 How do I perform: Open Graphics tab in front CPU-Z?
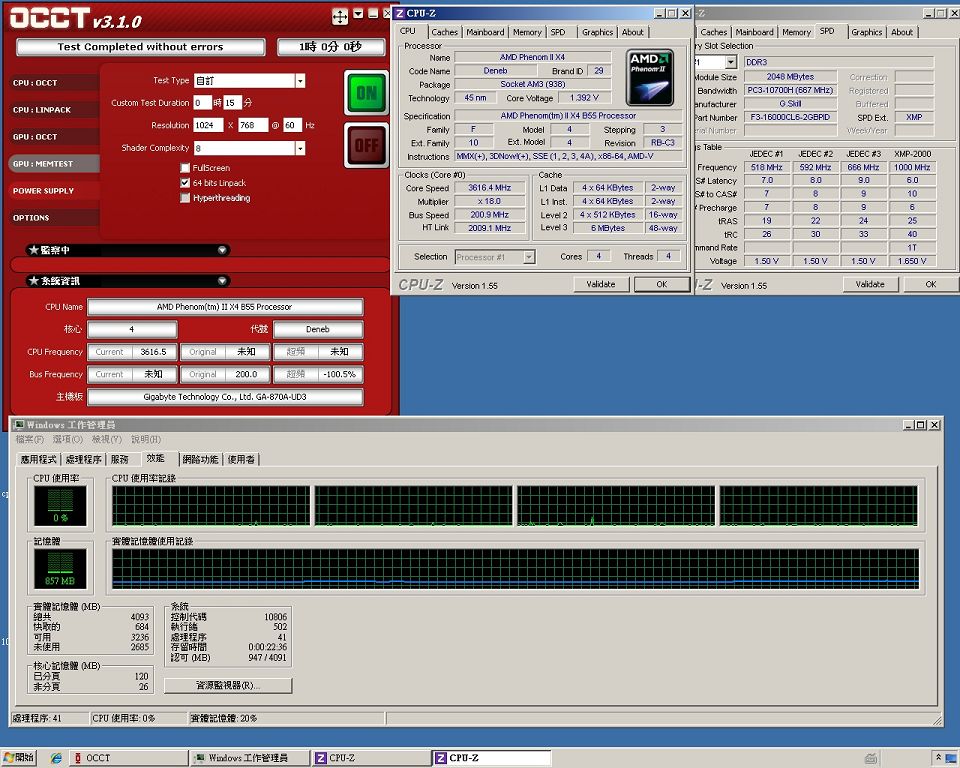pos(597,32)
